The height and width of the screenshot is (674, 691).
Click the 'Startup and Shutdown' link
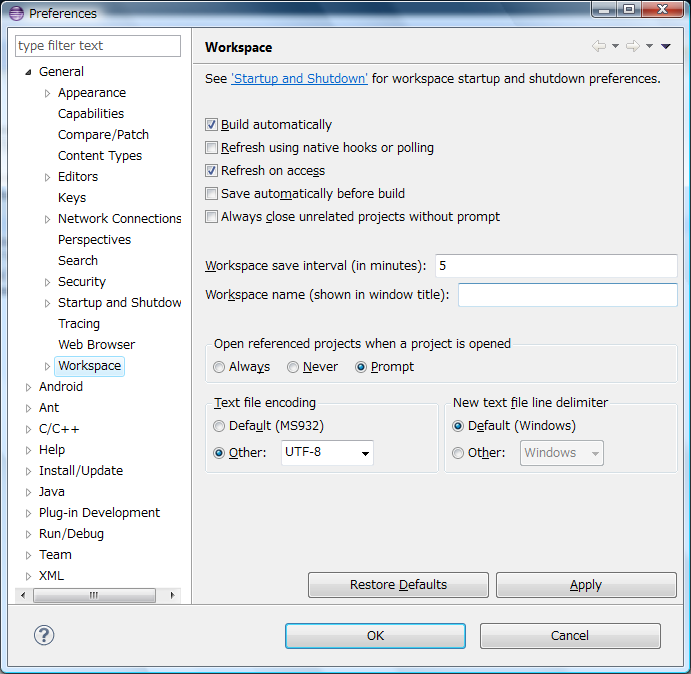coord(299,78)
